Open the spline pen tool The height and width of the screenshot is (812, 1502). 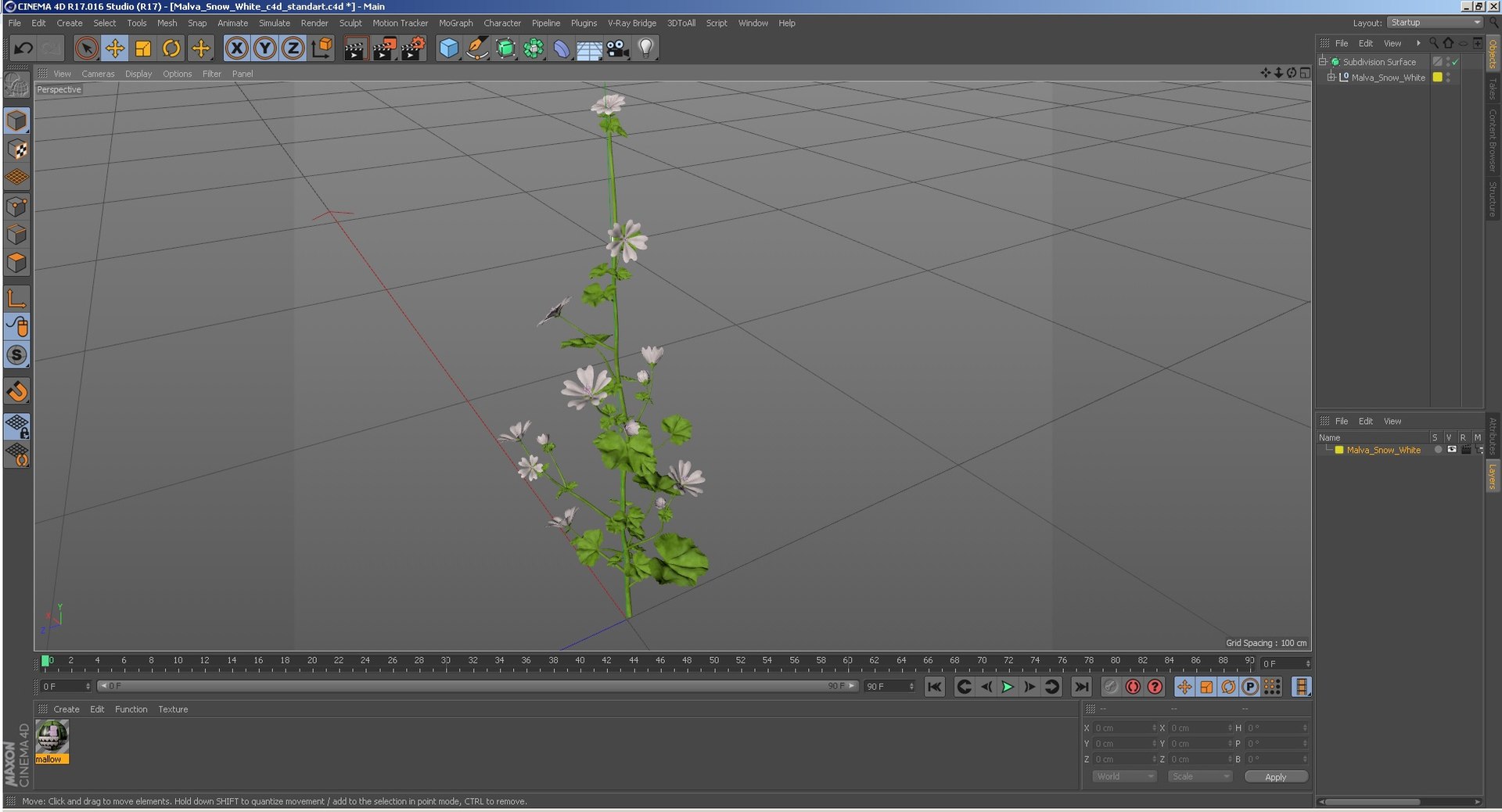pyautogui.click(x=476, y=49)
